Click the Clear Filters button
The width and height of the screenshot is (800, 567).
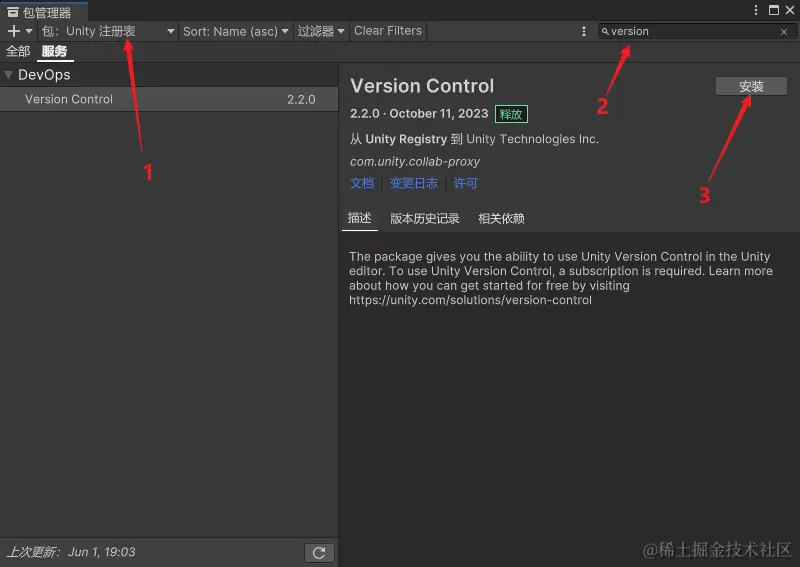point(388,31)
